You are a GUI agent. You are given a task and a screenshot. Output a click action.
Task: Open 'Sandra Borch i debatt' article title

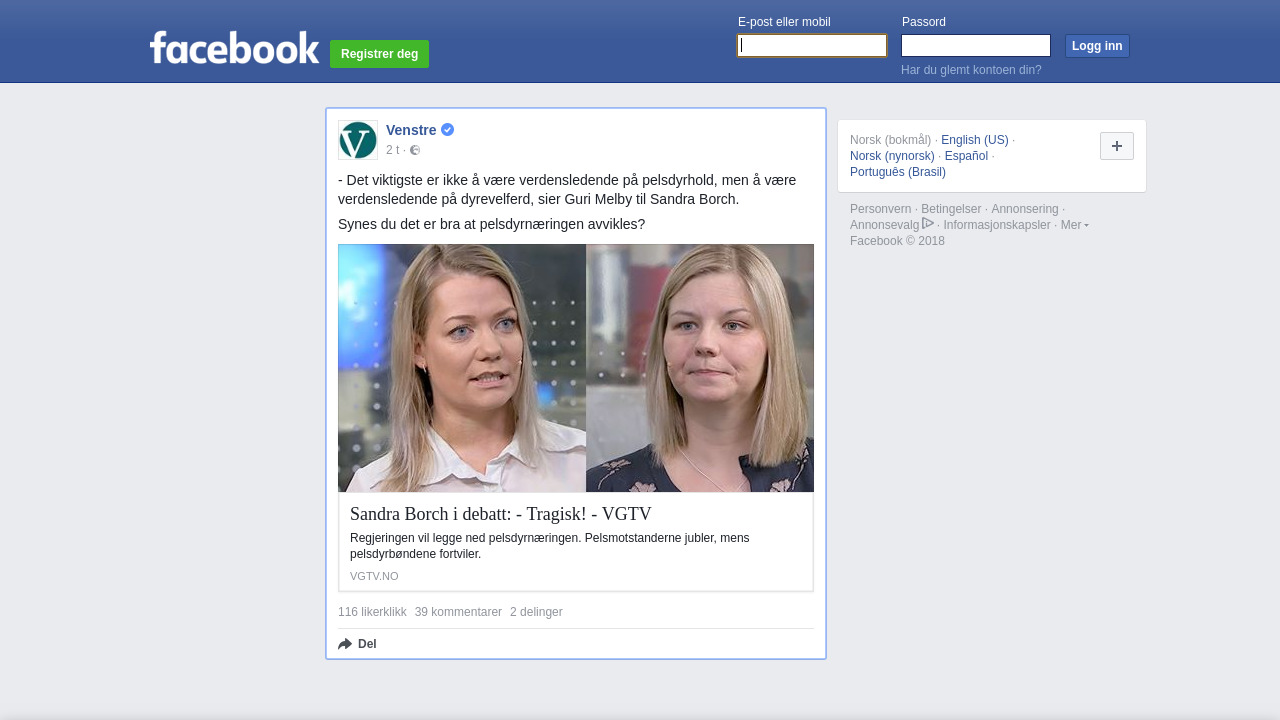(501, 514)
